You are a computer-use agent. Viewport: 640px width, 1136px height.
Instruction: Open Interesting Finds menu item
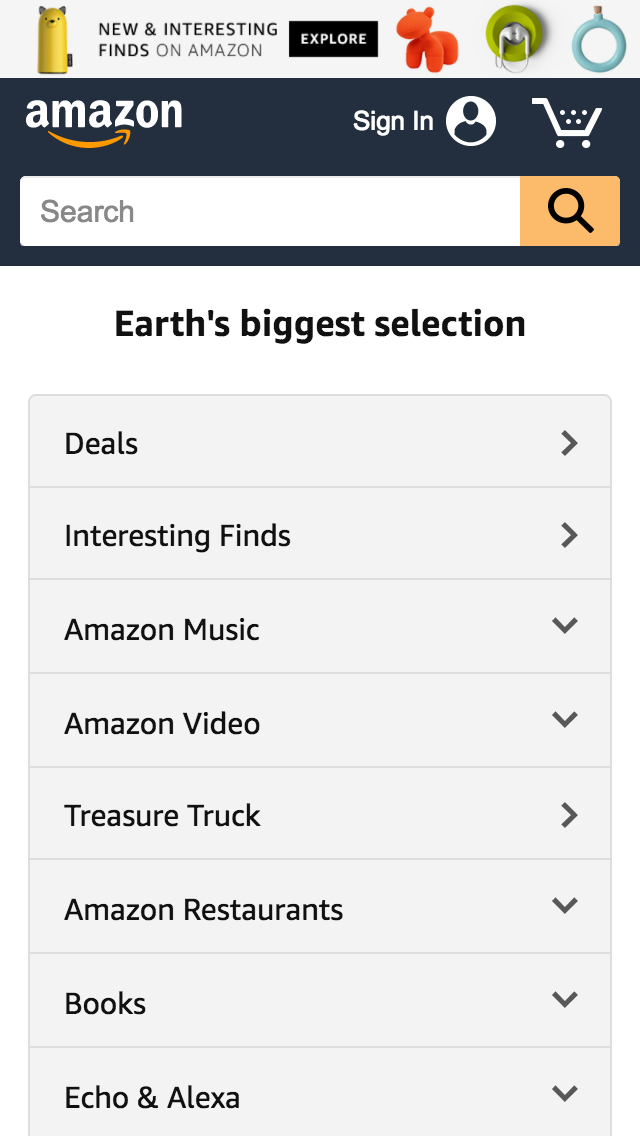click(320, 536)
